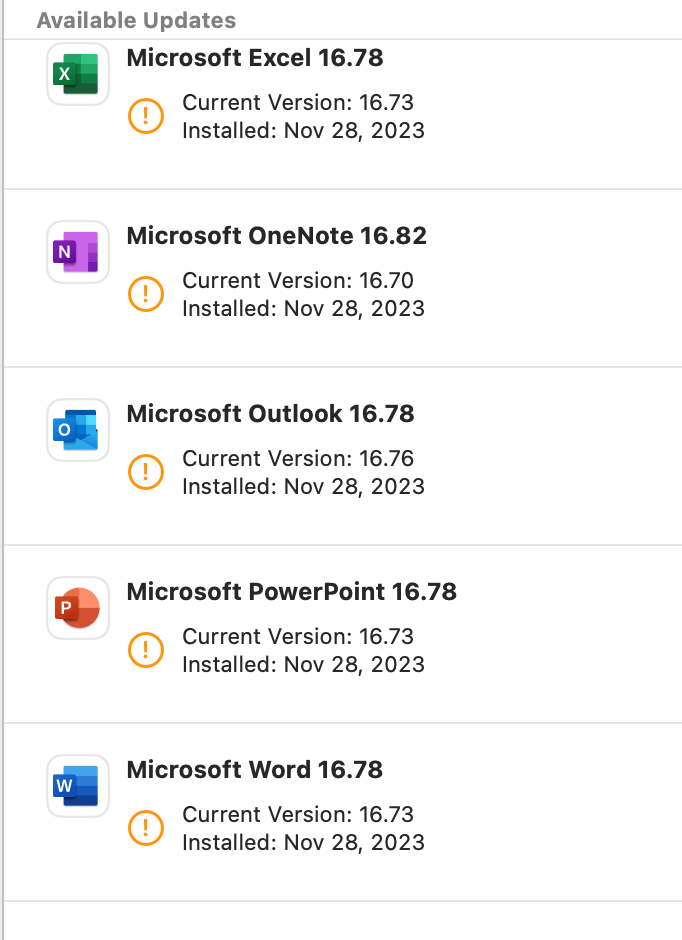Viewport: 682px width, 940px height.
Task: Click the warning icon under PowerPoint 16.78
Action: 145,650
